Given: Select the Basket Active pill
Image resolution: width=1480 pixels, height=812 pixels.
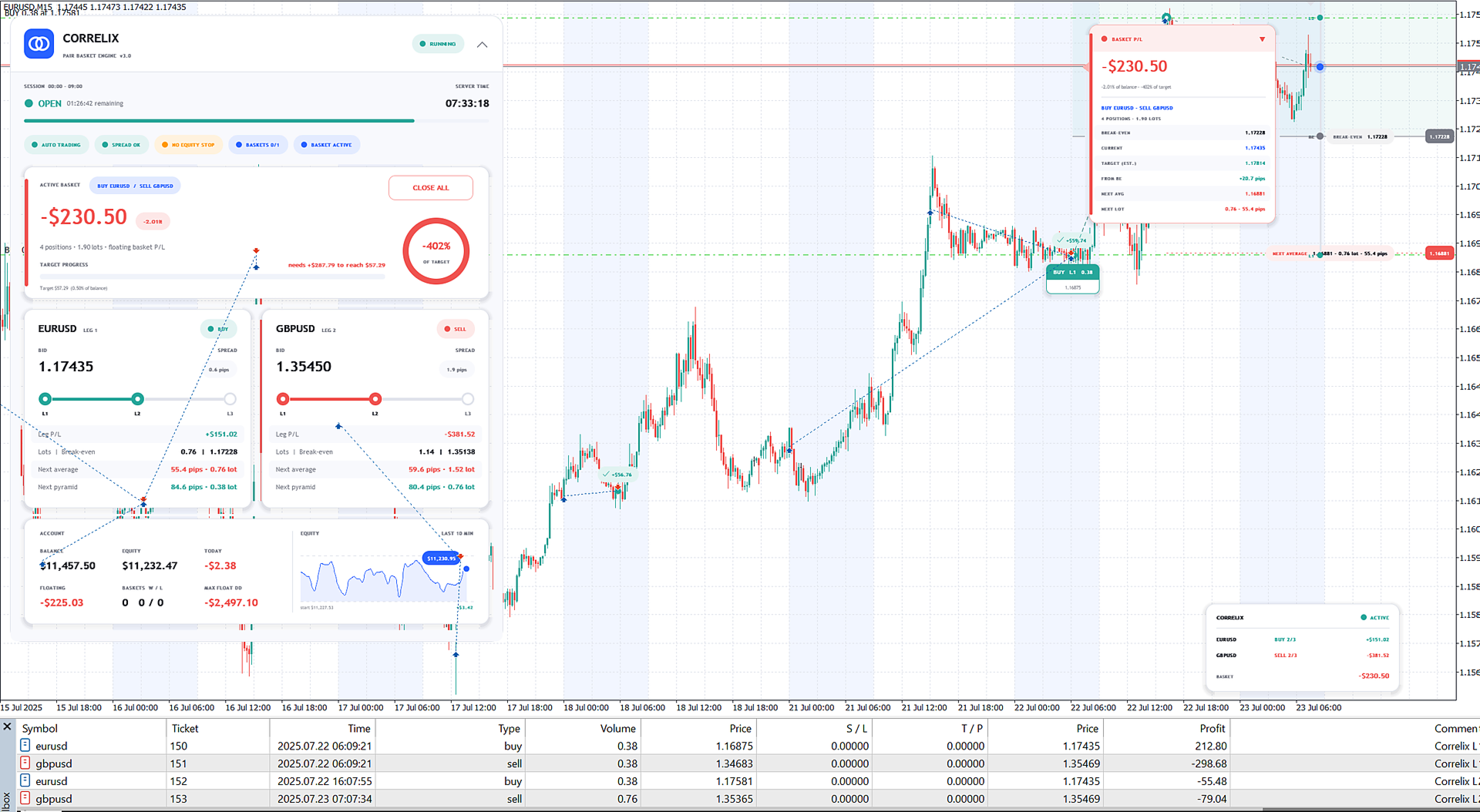Looking at the screenshot, I should pos(326,145).
